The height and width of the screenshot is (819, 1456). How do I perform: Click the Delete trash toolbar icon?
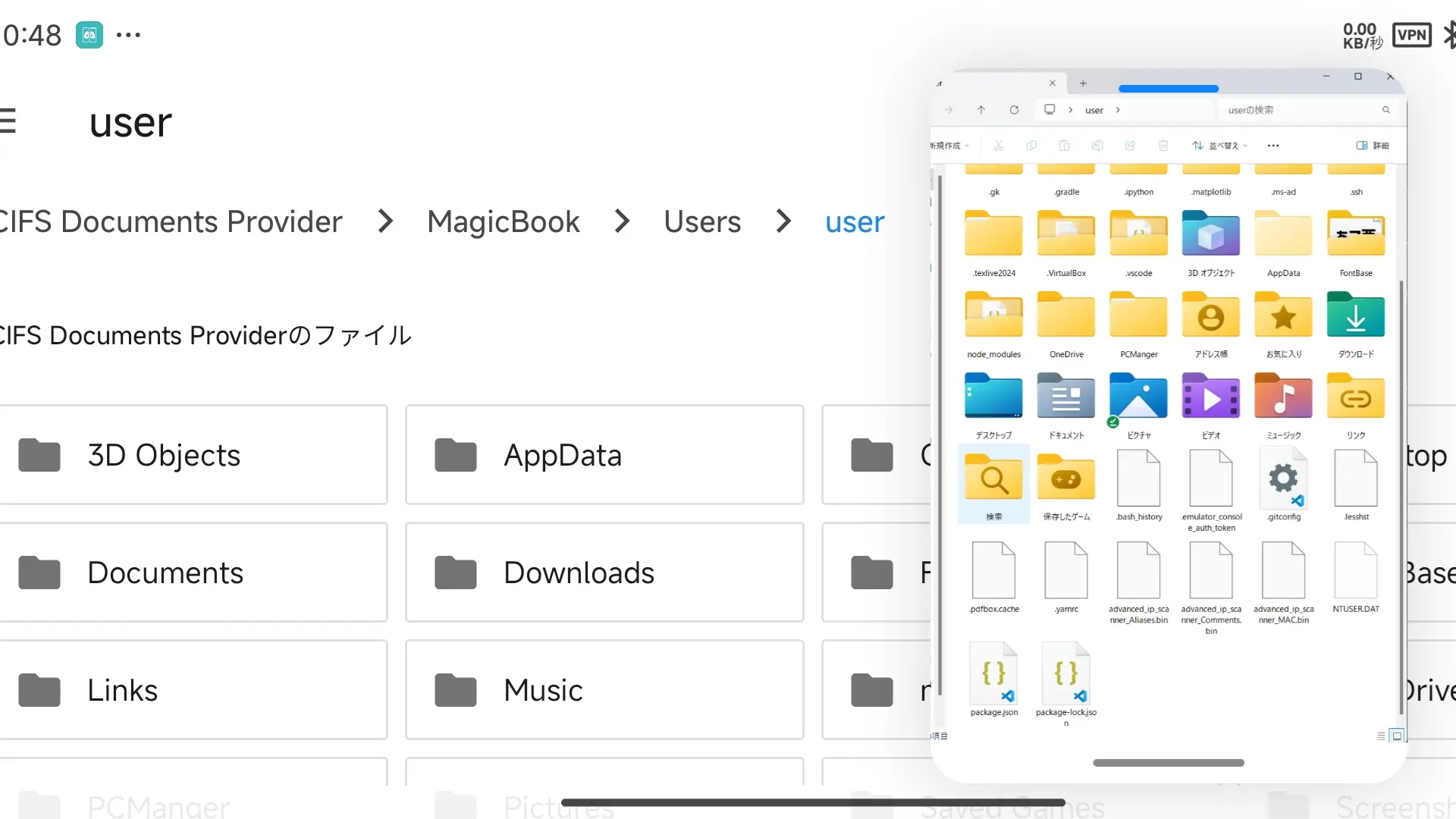(x=1163, y=146)
